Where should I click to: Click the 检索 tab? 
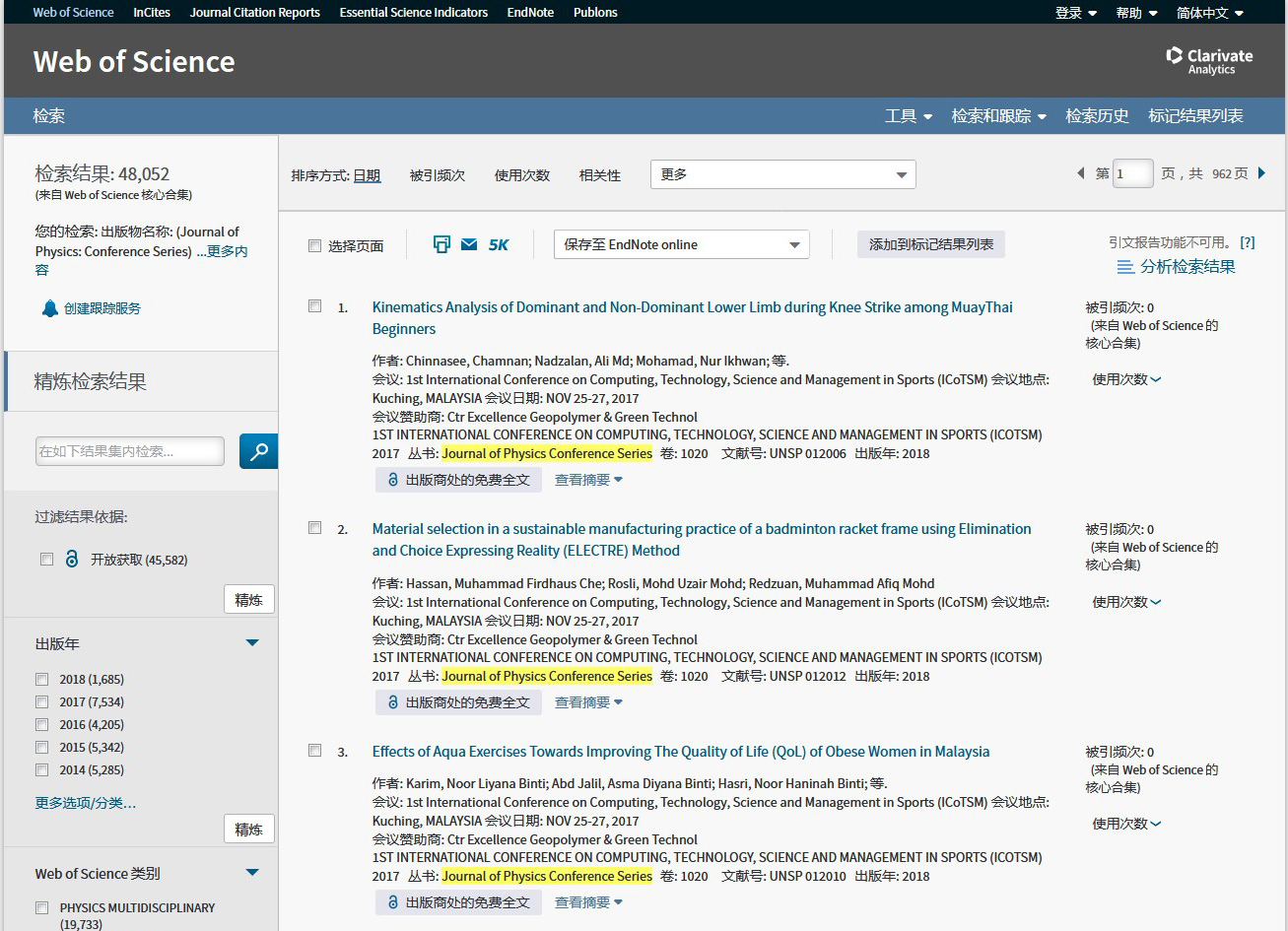click(x=49, y=116)
